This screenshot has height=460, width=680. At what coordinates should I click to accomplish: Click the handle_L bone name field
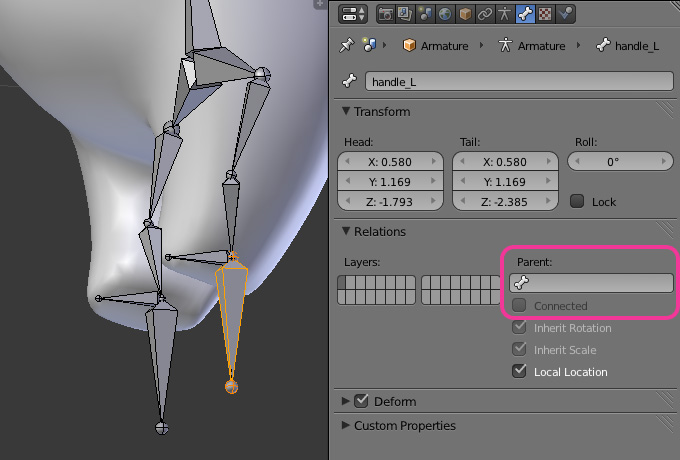point(519,82)
